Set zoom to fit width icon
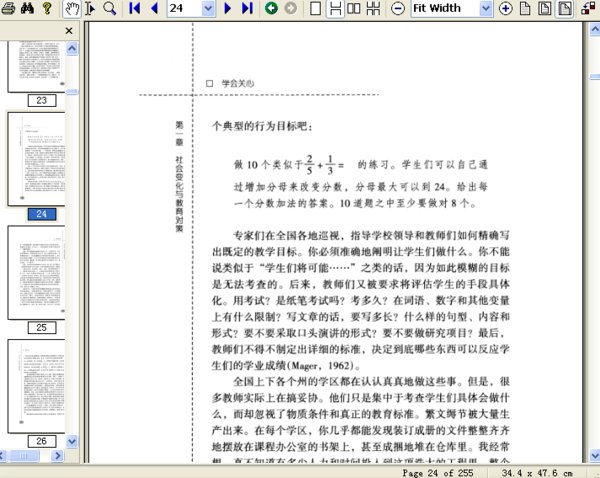 565,8
